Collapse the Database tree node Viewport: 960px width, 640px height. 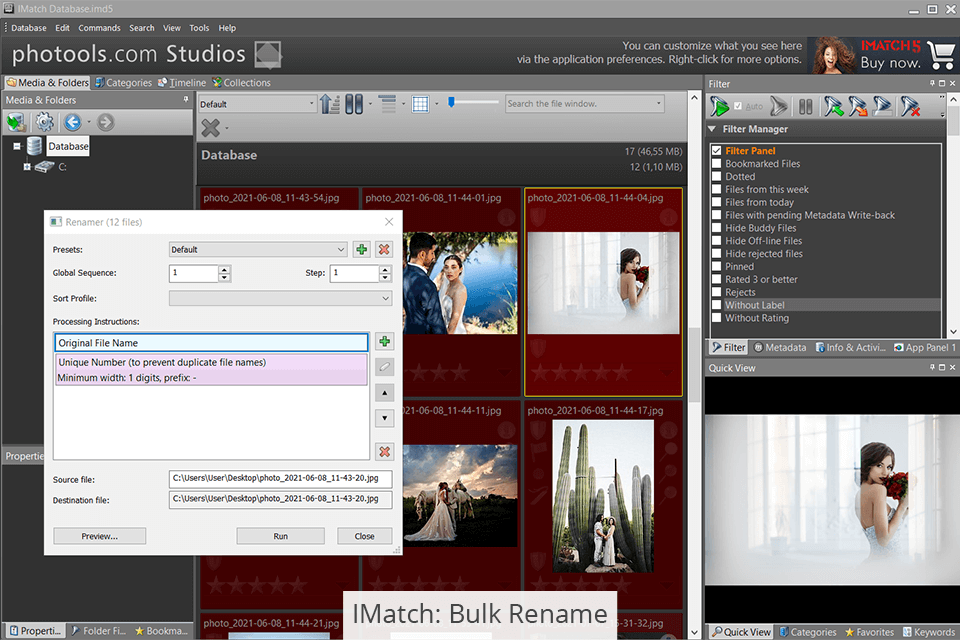[x=17, y=146]
